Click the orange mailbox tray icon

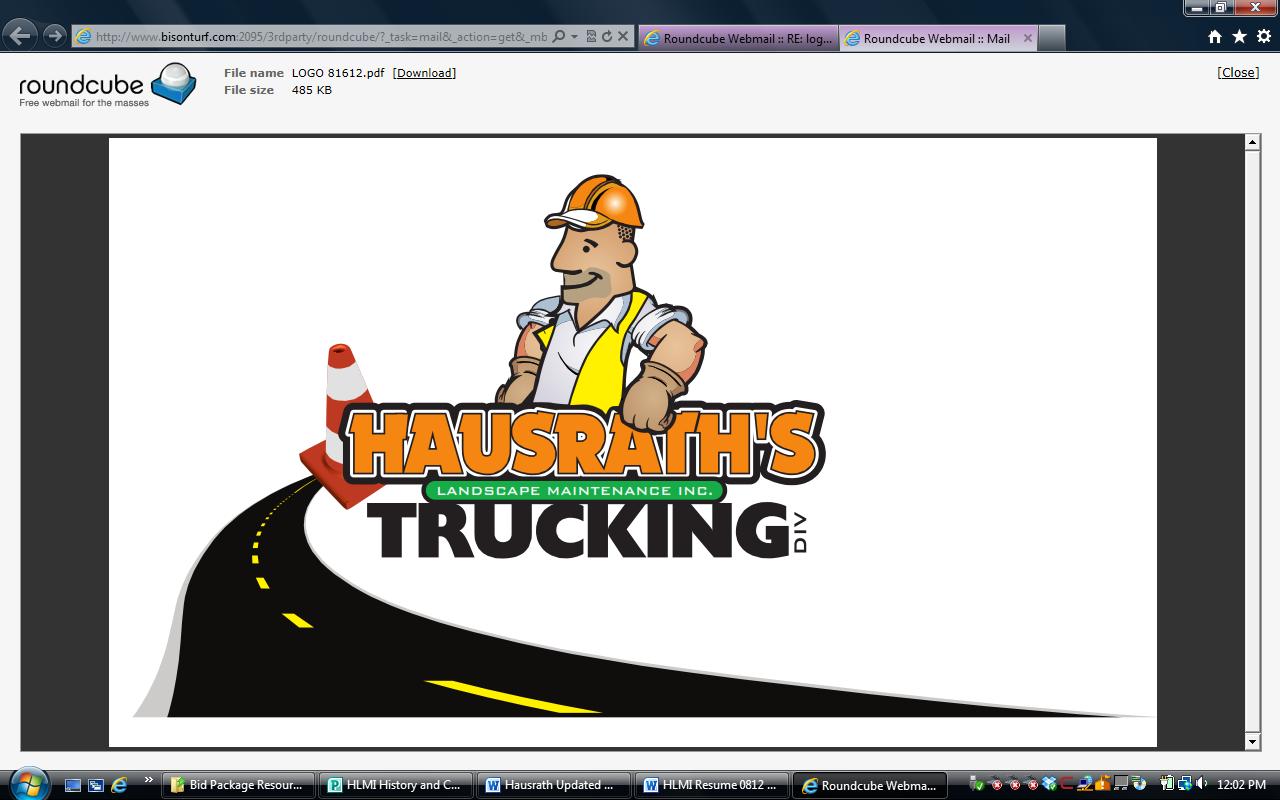pos(1103,784)
